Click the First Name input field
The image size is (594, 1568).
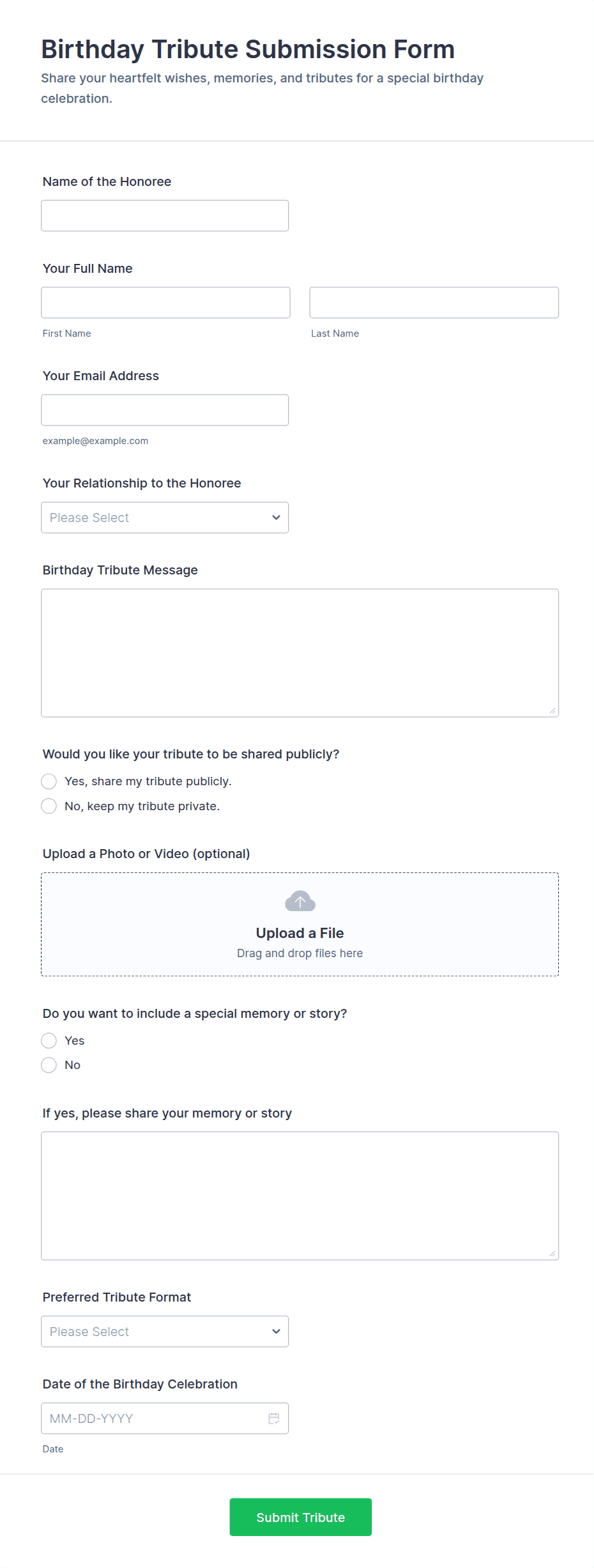point(165,303)
